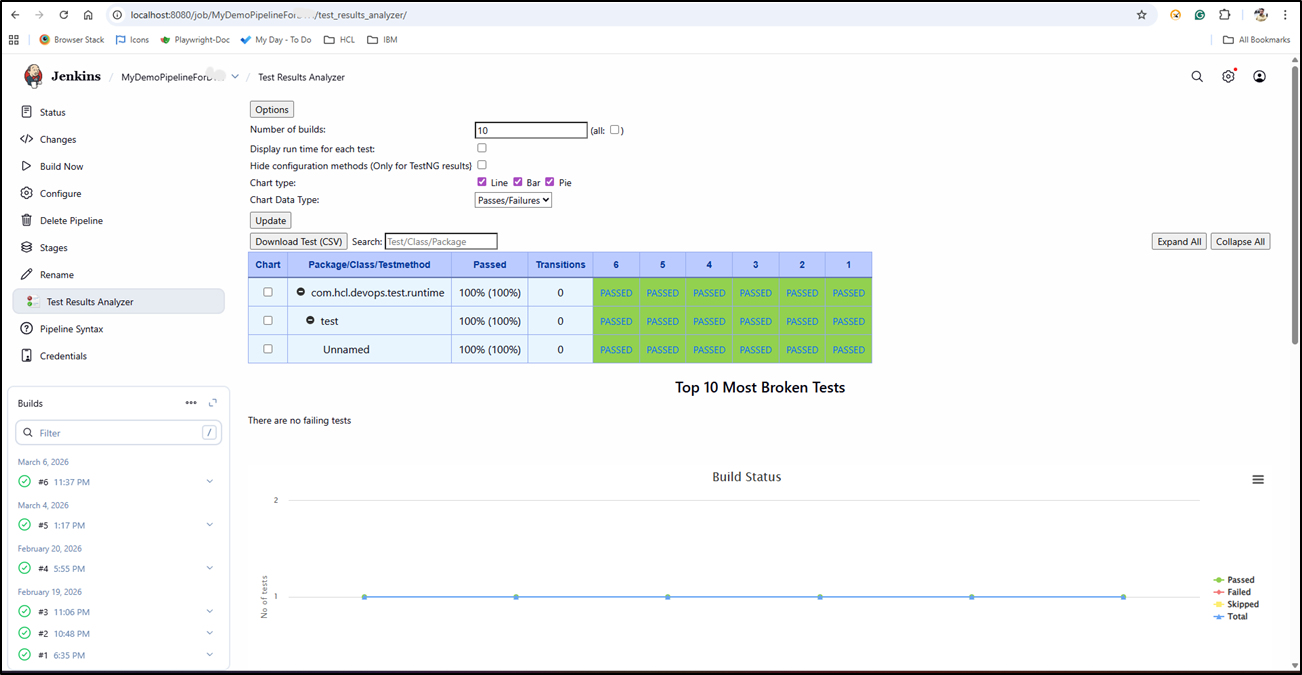Viewport: 1302px width, 675px height.
Task: Untick the Line chart type checkbox
Action: 483,182
